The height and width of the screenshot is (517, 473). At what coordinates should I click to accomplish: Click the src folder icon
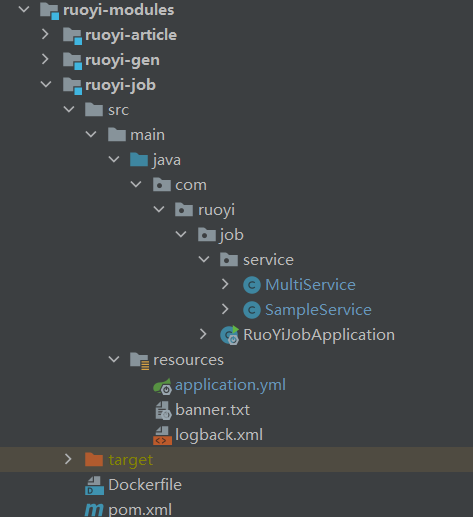click(x=94, y=110)
